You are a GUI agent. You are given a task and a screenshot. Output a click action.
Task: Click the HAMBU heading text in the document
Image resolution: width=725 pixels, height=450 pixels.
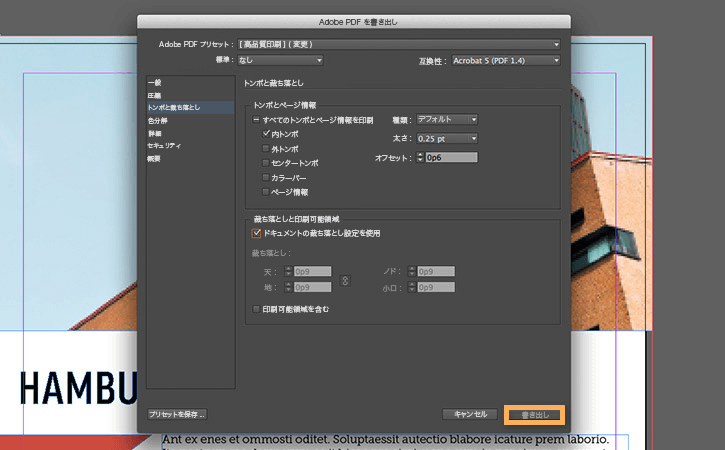tap(79, 388)
